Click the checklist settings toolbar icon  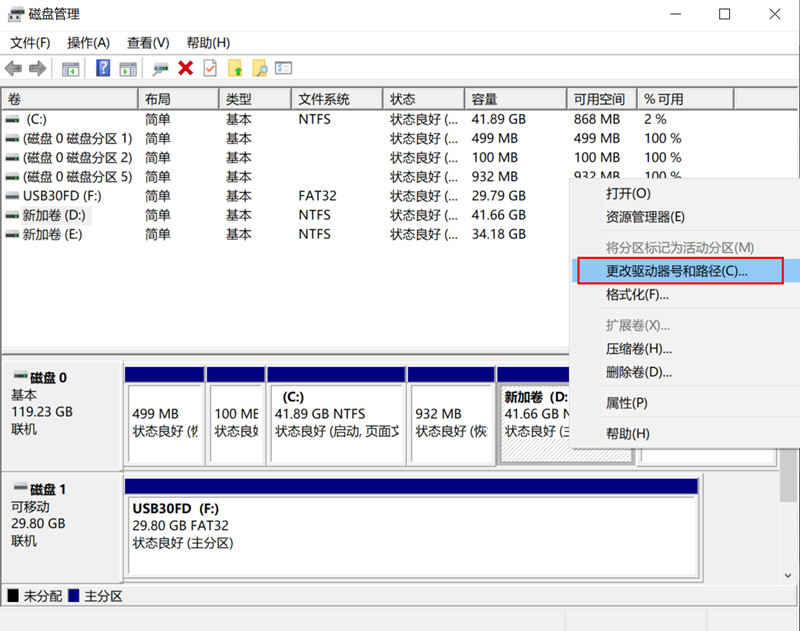click(284, 68)
